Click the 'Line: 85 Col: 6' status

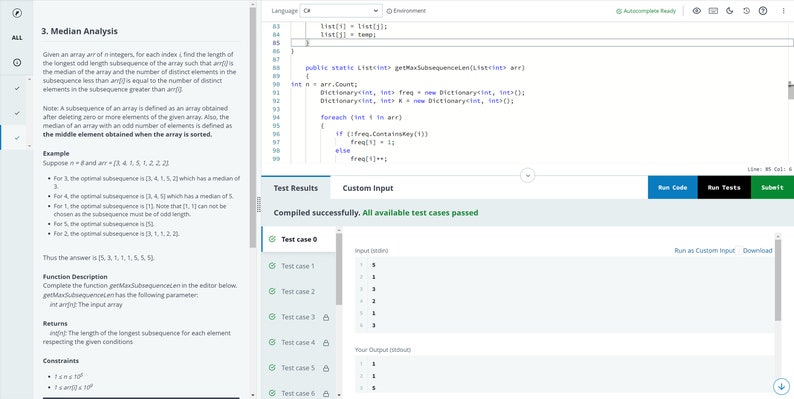click(x=769, y=169)
